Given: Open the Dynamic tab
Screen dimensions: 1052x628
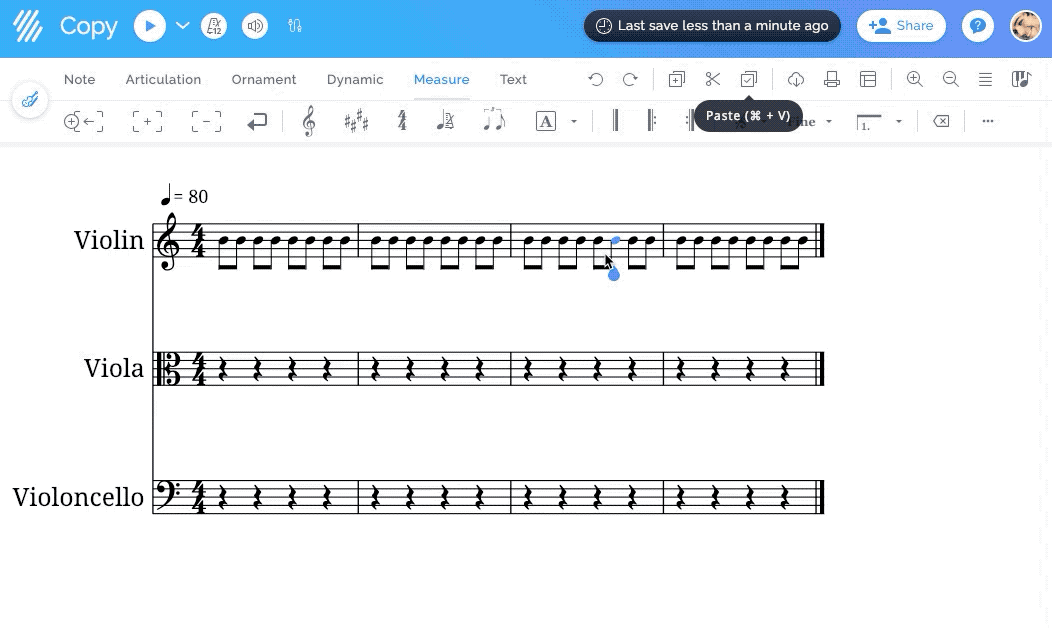Looking at the screenshot, I should (x=355, y=79).
